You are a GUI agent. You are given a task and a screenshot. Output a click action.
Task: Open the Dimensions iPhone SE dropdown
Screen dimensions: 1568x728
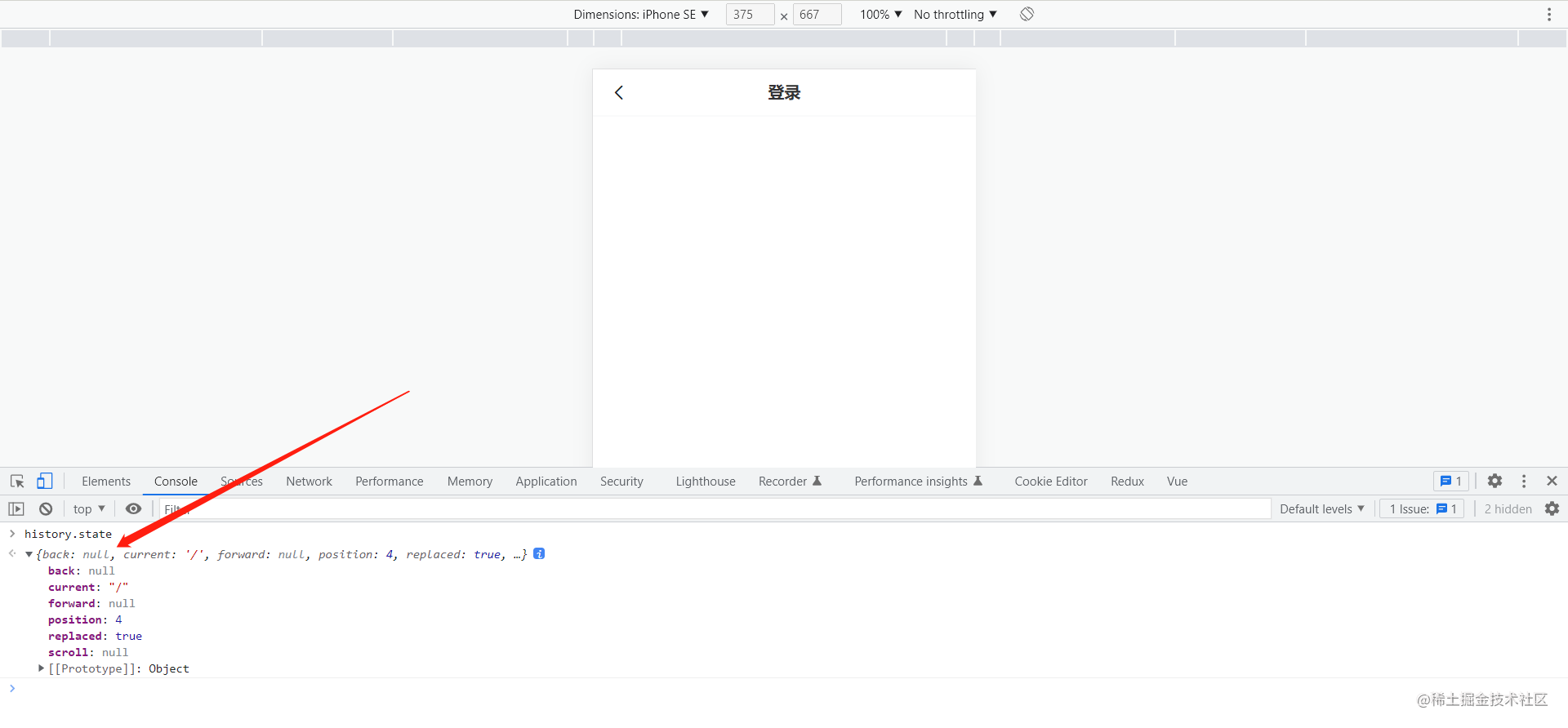(x=641, y=14)
